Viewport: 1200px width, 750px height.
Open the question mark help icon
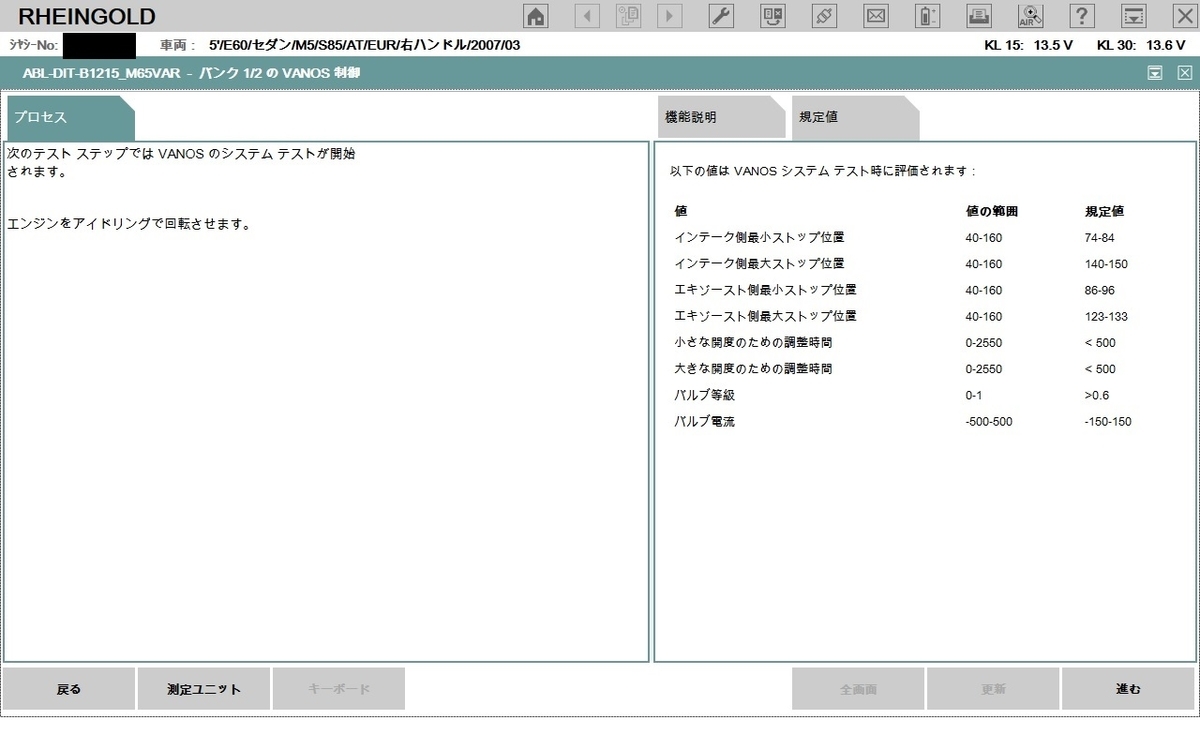(1082, 15)
